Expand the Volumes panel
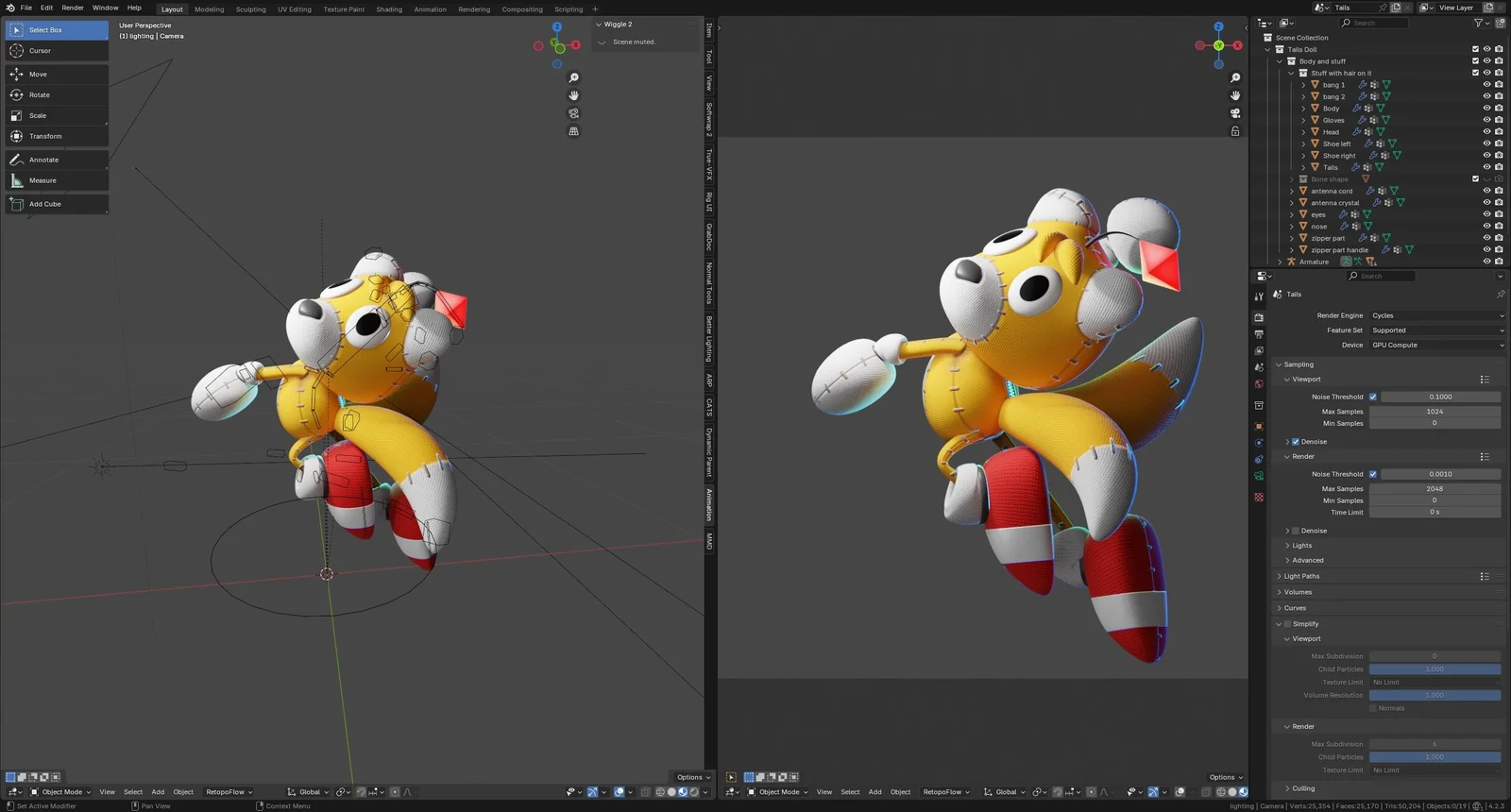The image size is (1511, 812). click(1298, 592)
